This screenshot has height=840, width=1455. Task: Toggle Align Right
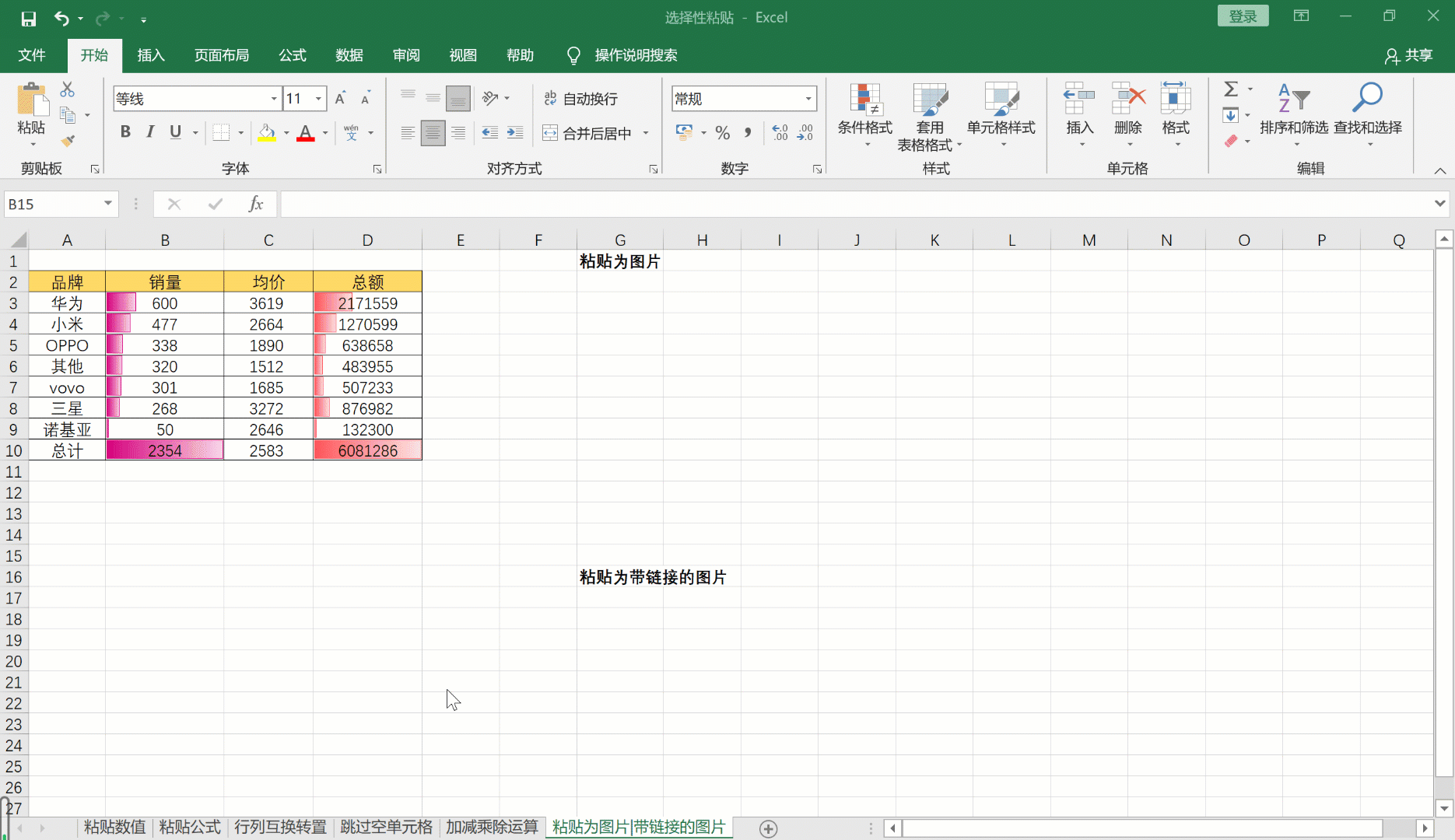coord(458,133)
